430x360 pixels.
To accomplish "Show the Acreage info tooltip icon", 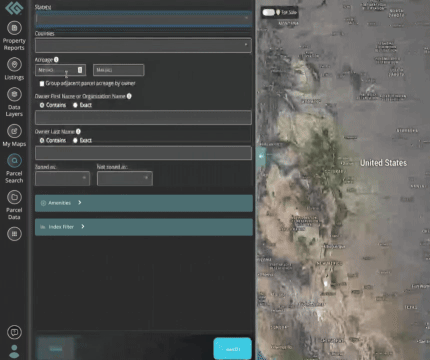I will coord(56,59).
